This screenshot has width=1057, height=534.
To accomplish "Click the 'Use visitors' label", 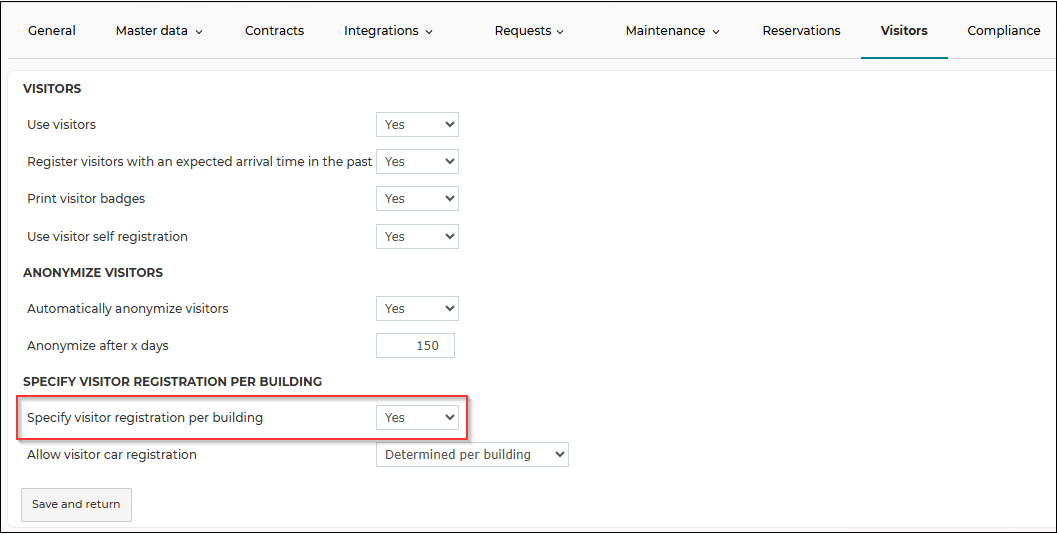I will point(61,125).
